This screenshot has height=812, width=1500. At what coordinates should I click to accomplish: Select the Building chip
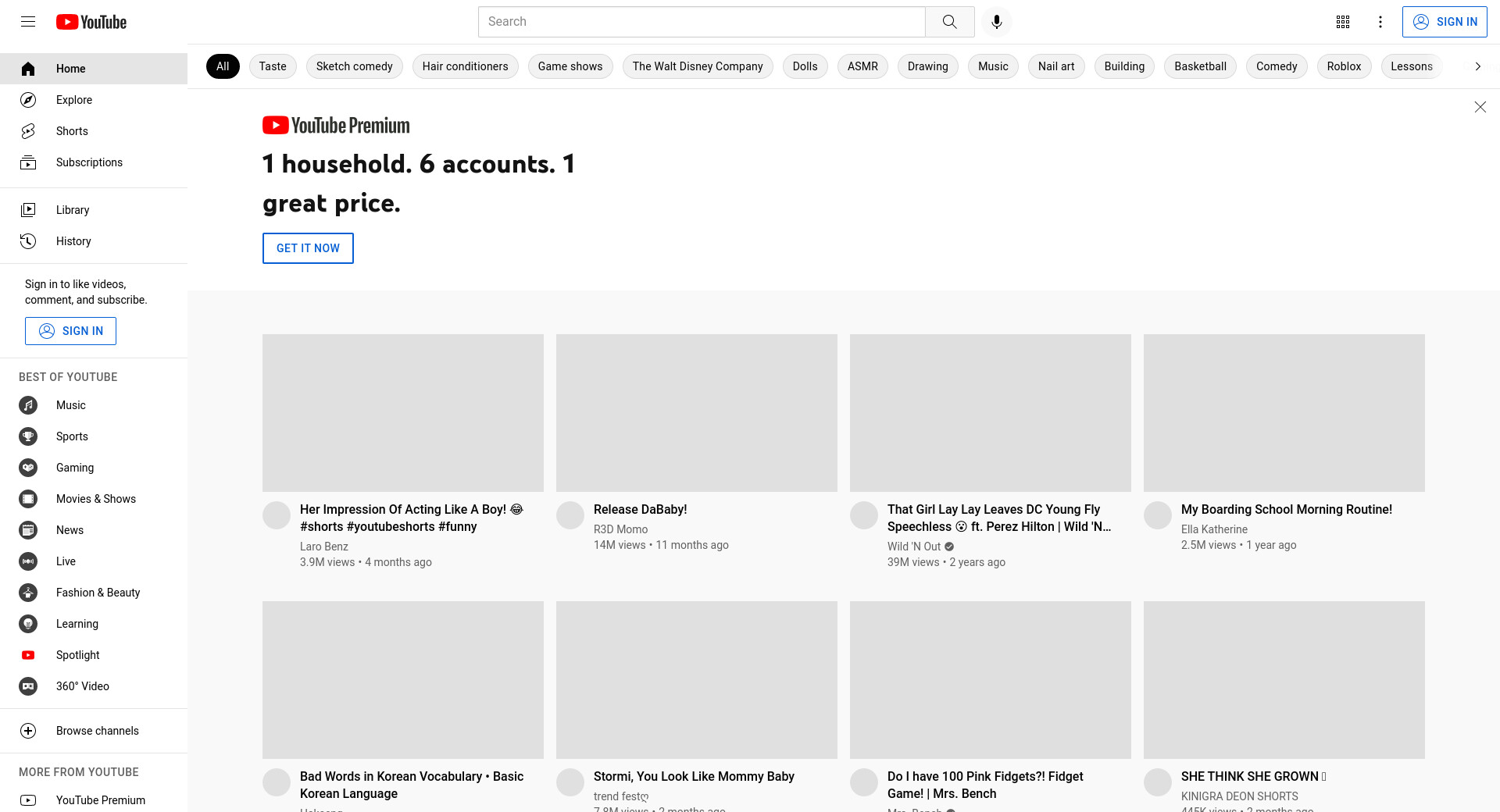coord(1124,66)
